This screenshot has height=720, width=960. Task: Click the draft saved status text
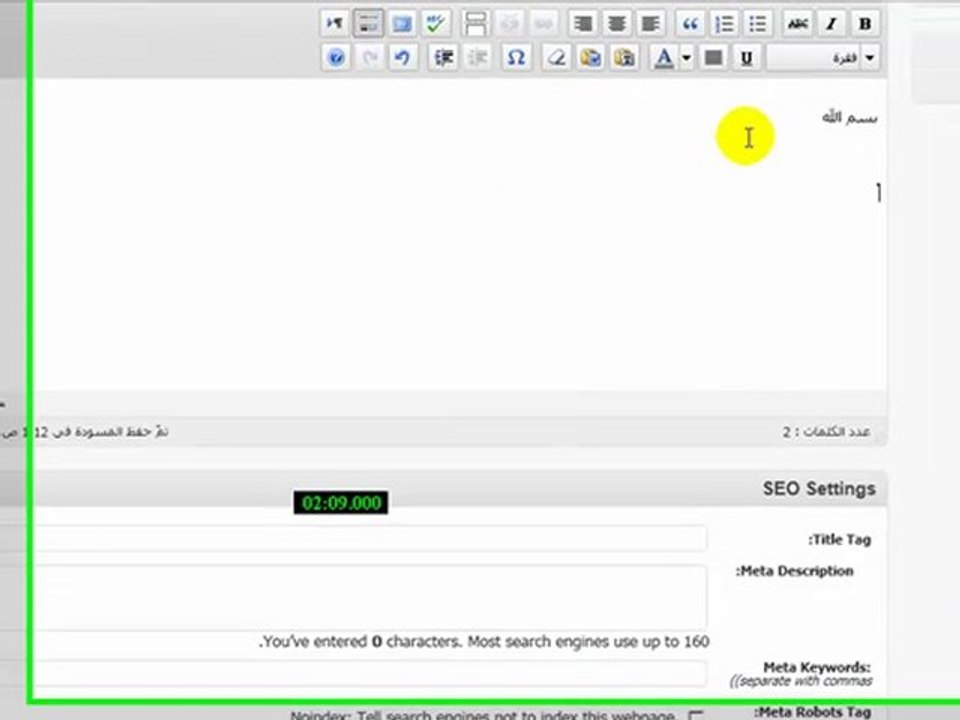tap(86, 432)
